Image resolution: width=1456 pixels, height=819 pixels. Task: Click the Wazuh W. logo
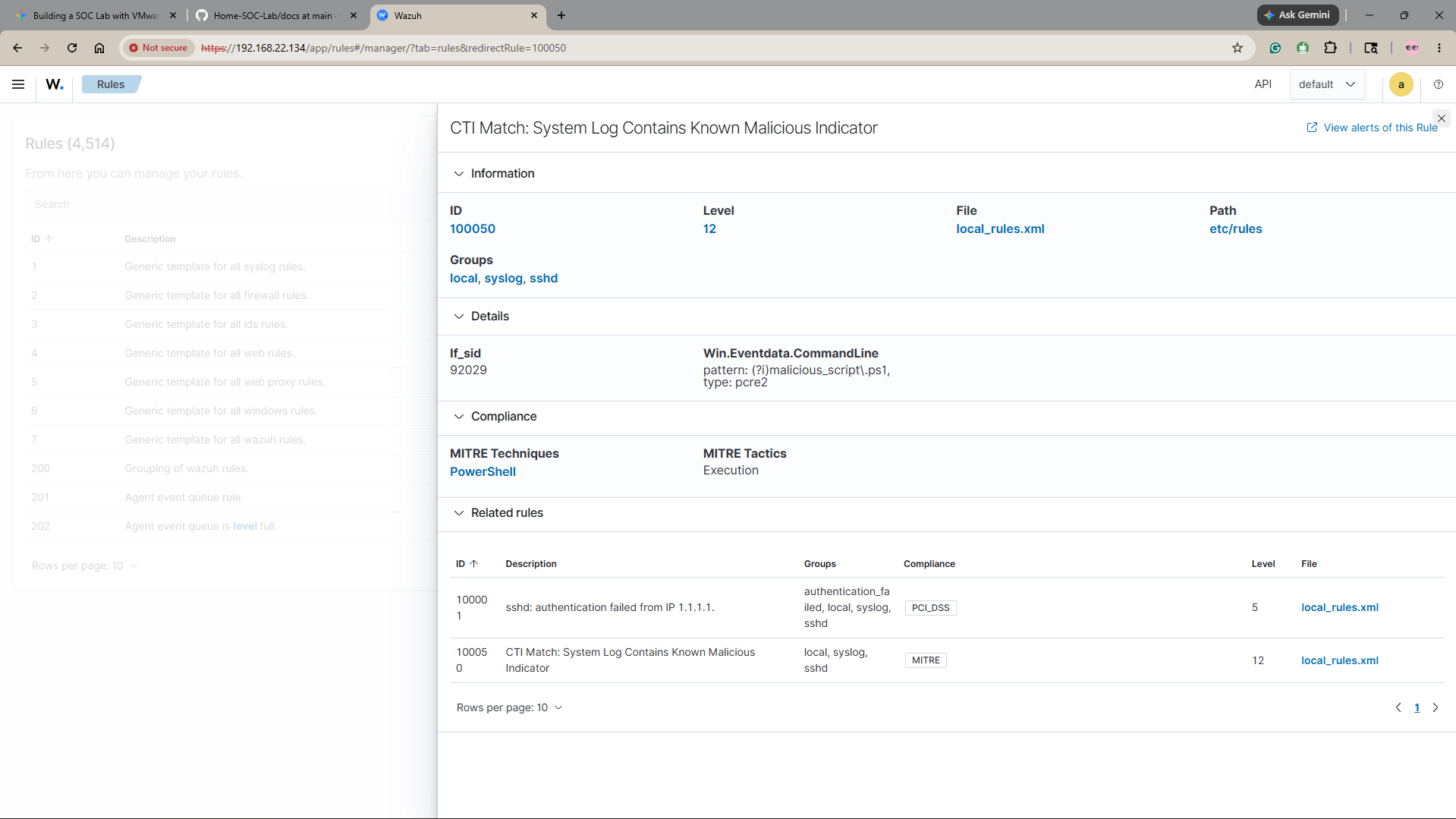click(55, 84)
